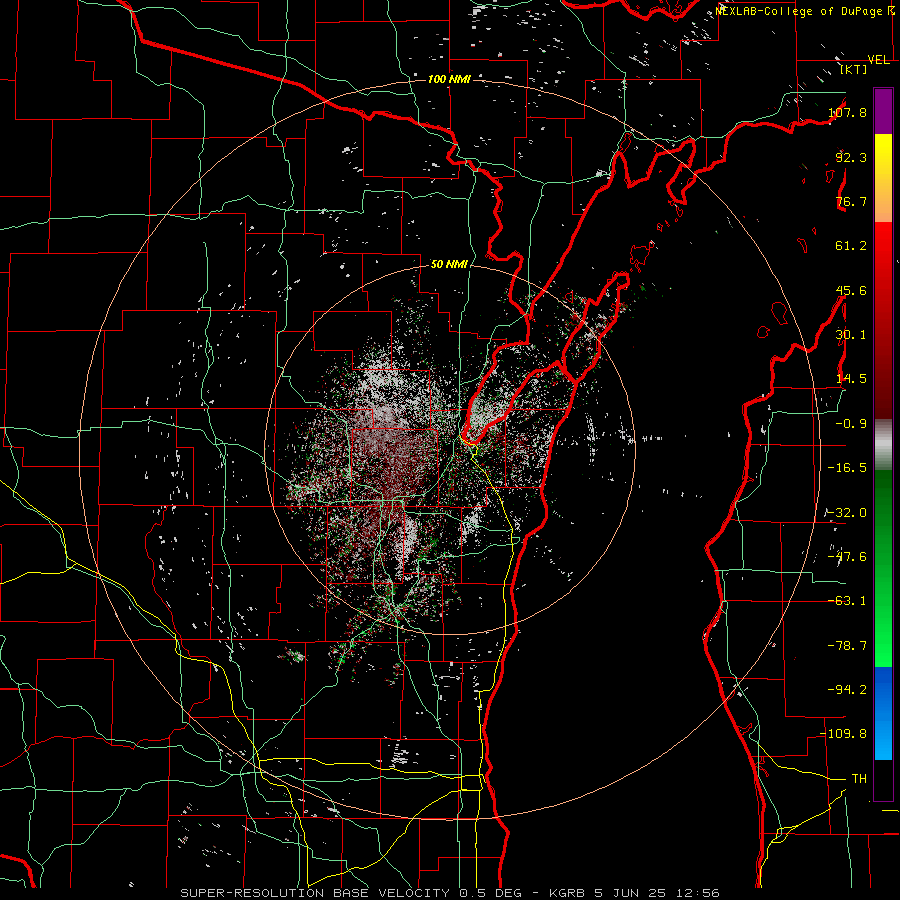900x900 pixels.
Task: Click the TH threshold label
Action: click(859, 779)
